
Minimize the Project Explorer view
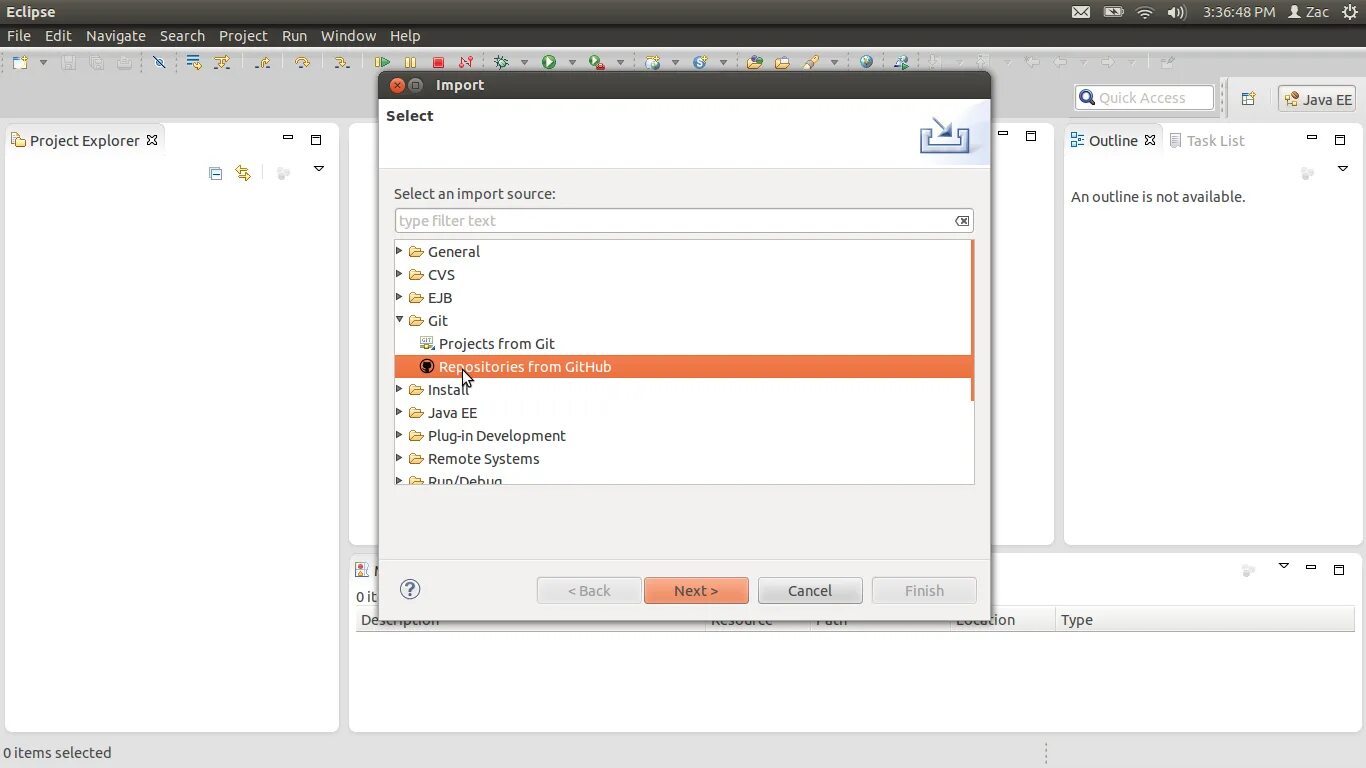pos(288,138)
